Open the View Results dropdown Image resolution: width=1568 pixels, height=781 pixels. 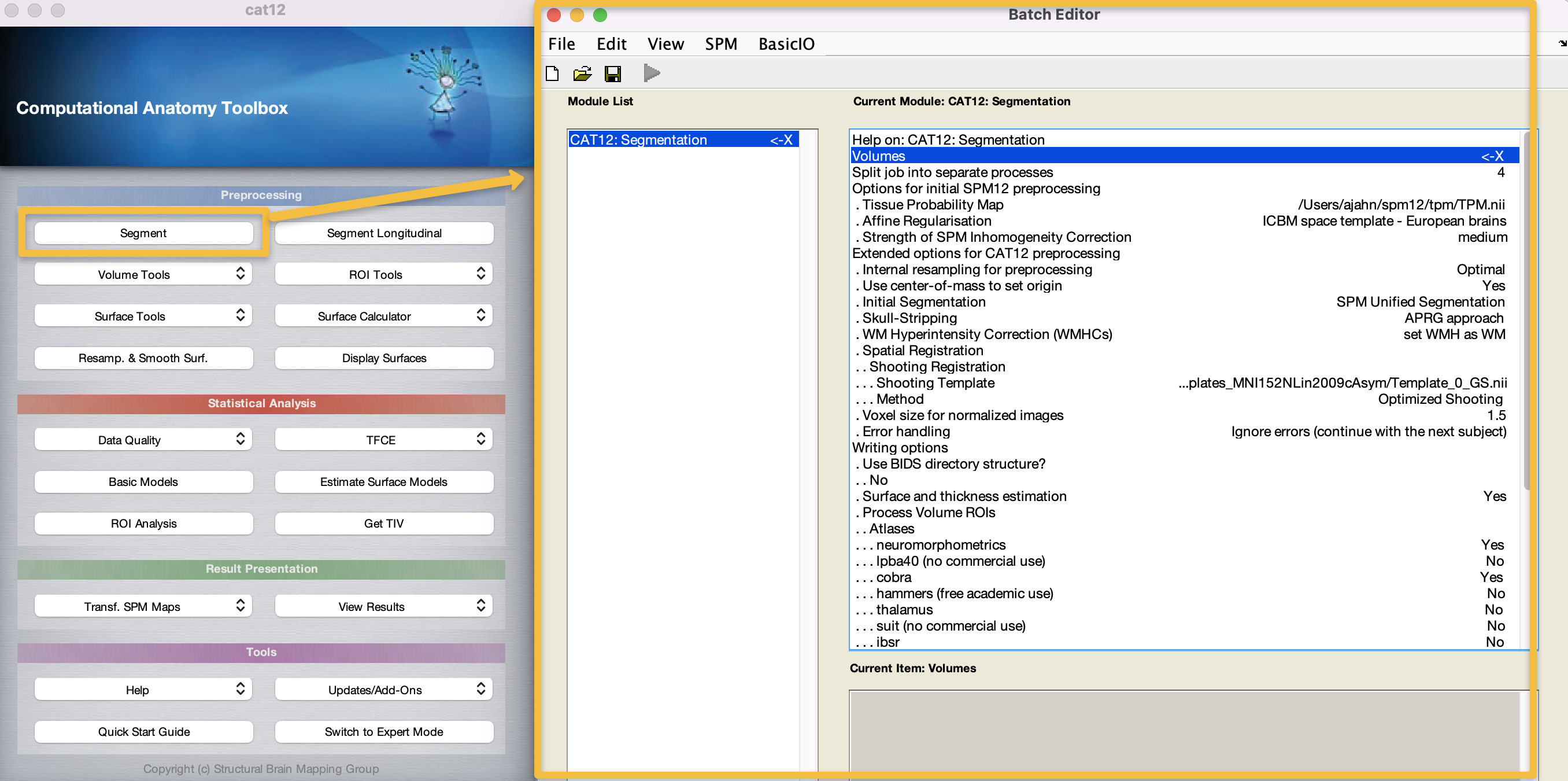384,606
